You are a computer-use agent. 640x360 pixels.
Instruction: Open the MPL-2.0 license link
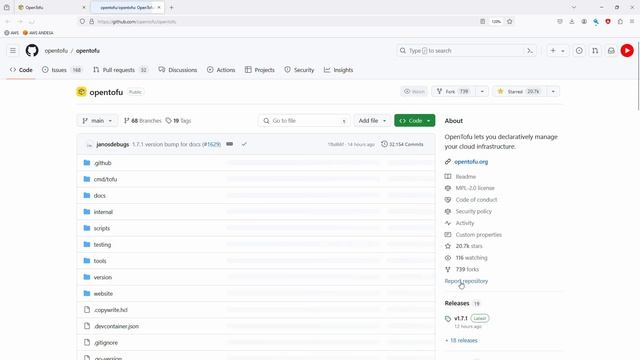click(x=475, y=188)
